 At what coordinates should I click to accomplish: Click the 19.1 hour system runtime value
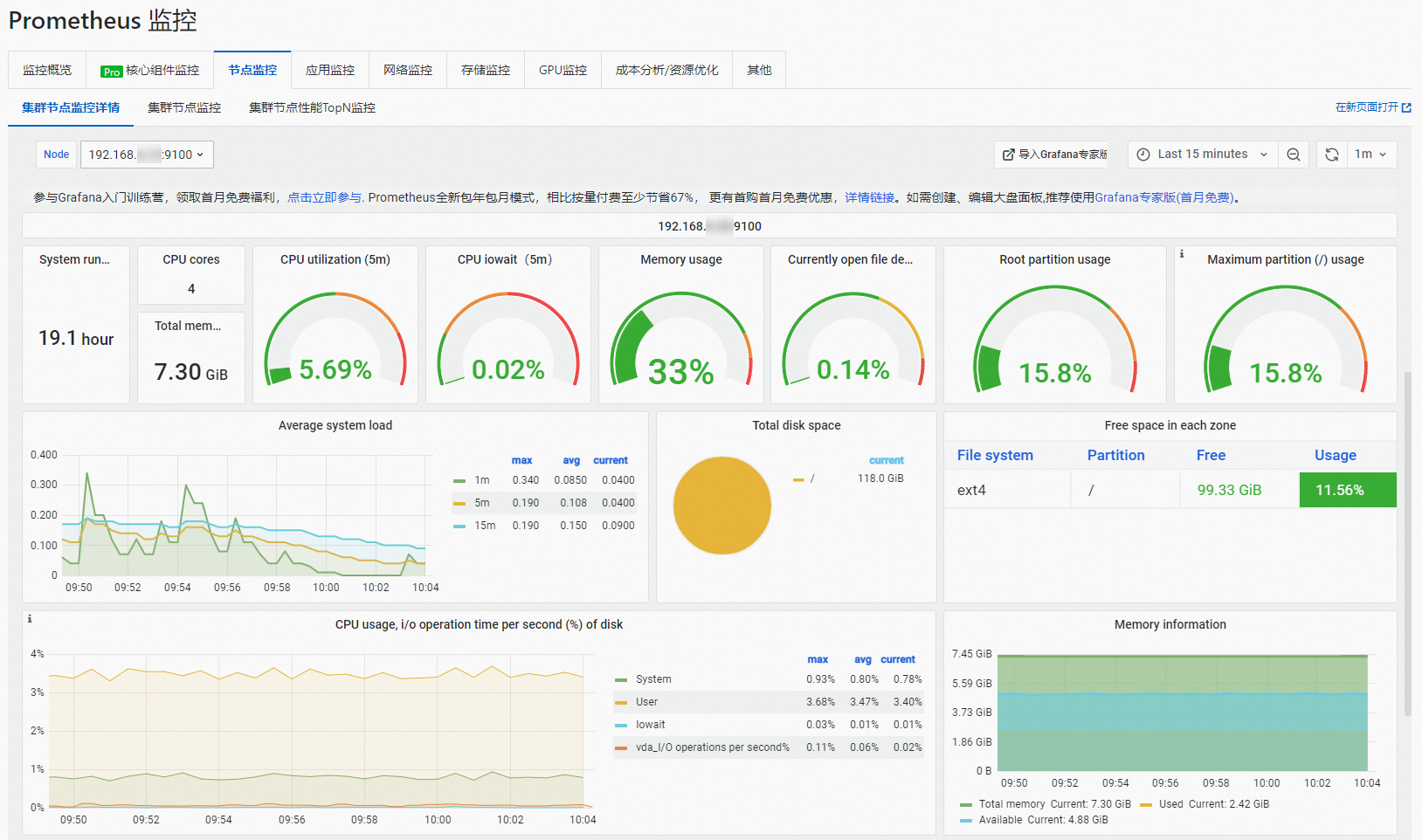76,338
